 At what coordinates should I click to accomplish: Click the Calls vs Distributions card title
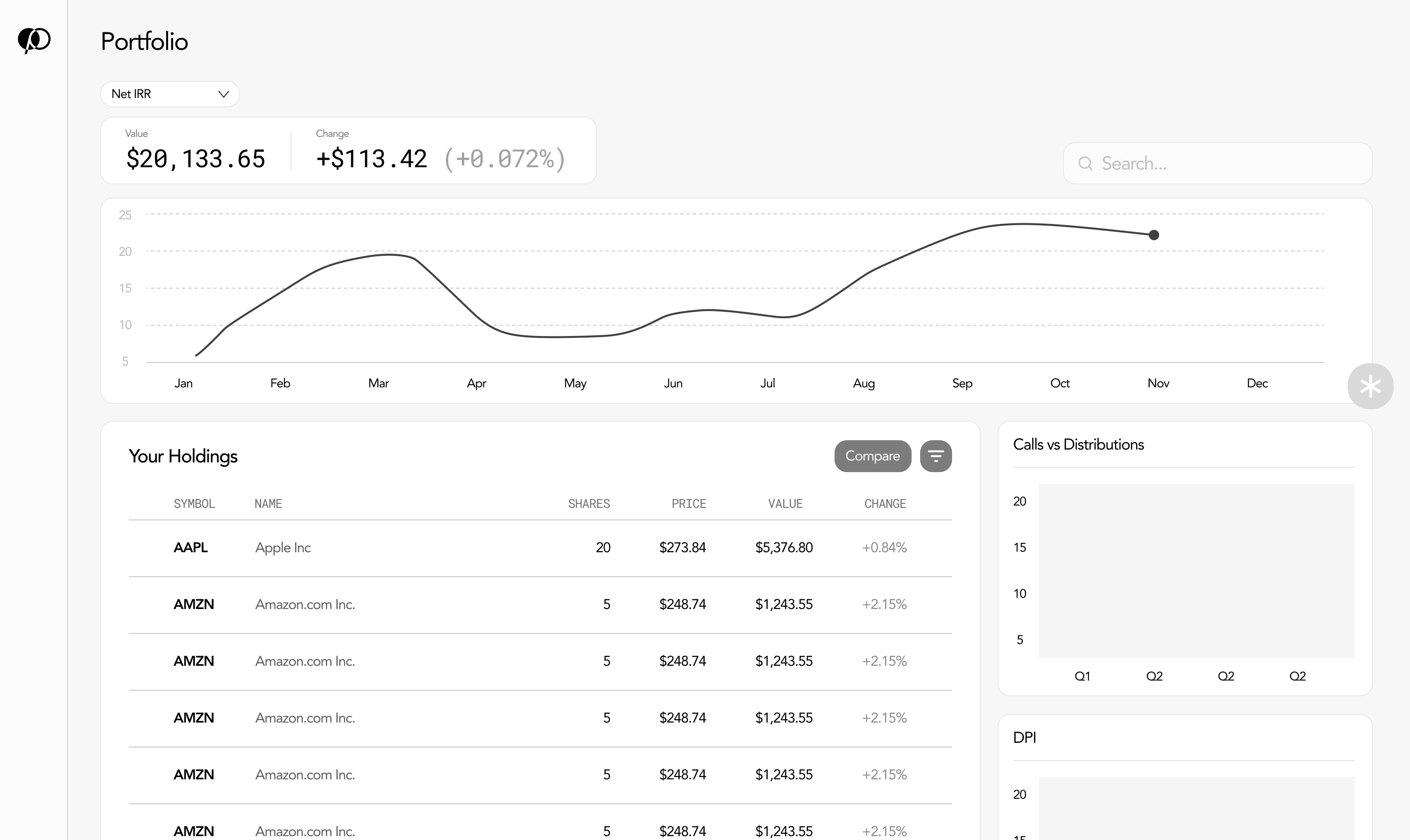(1078, 444)
